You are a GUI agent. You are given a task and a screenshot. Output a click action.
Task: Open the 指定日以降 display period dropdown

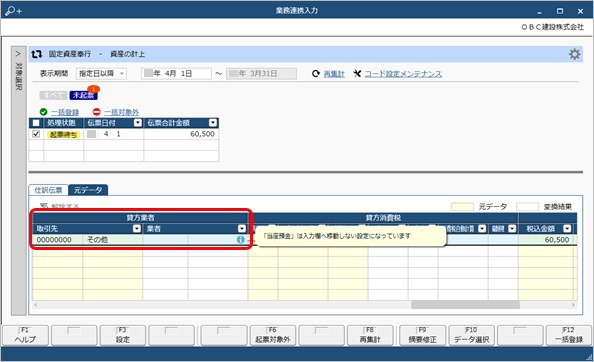pos(101,73)
